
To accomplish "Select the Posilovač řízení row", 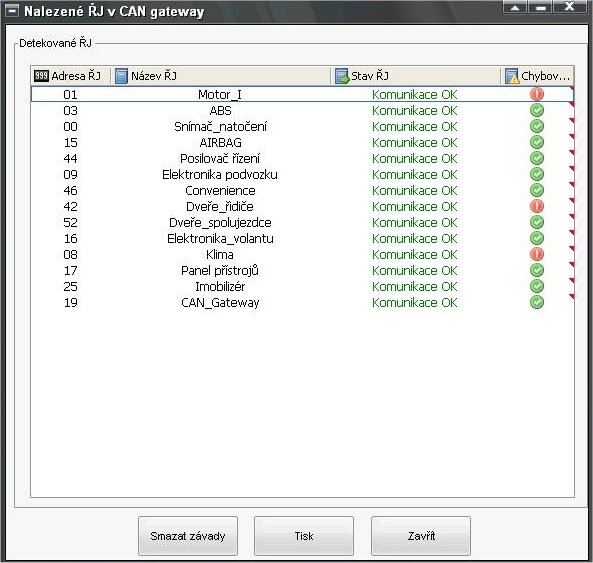I will tap(302, 158).
